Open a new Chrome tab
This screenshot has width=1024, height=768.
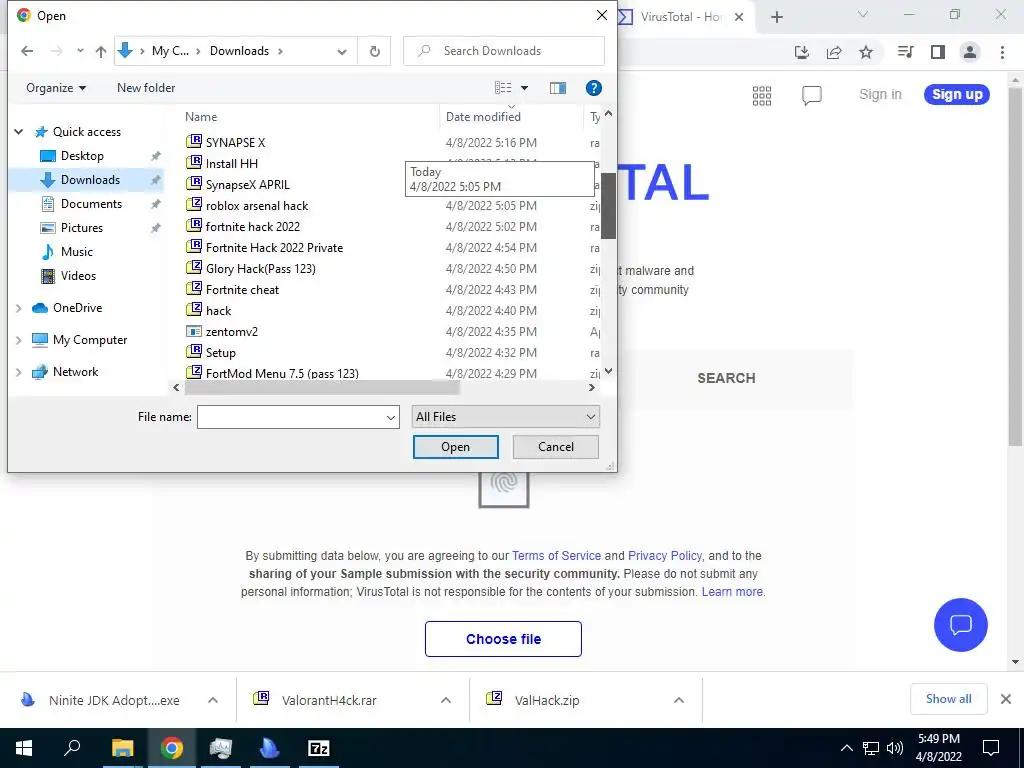(776, 17)
